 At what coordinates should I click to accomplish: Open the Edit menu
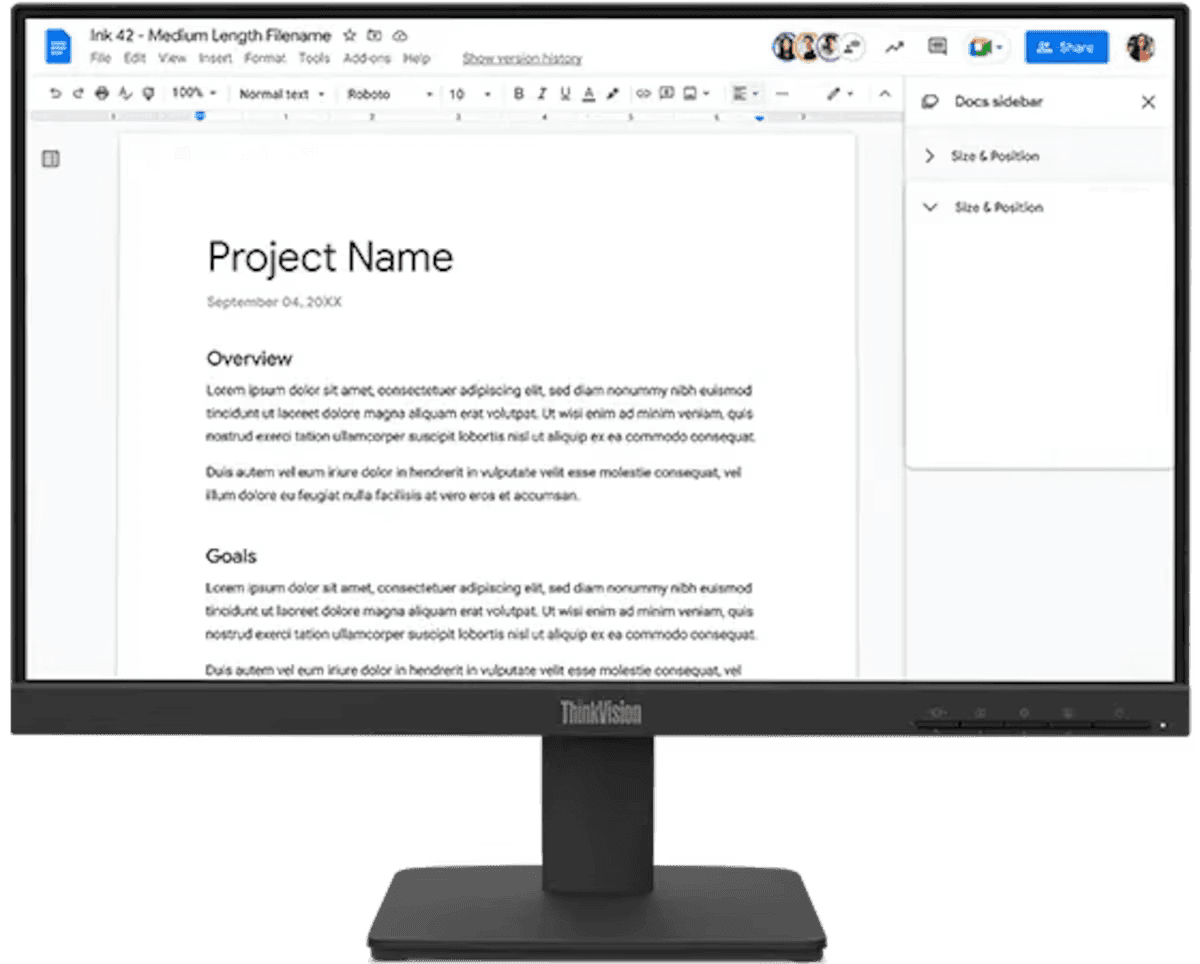pos(135,58)
